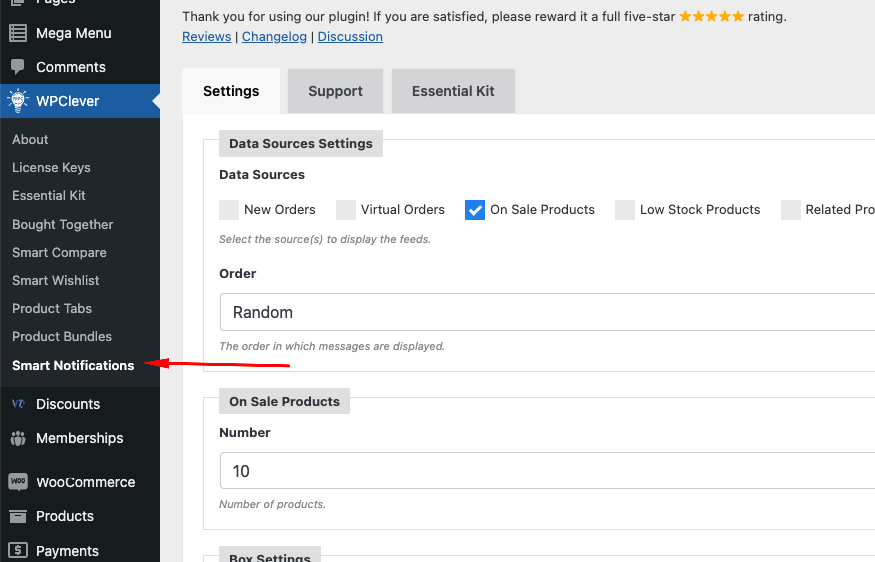The width and height of the screenshot is (875, 562).
Task: Enable the New Orders checkbox
Action: (x=229, y=210)
